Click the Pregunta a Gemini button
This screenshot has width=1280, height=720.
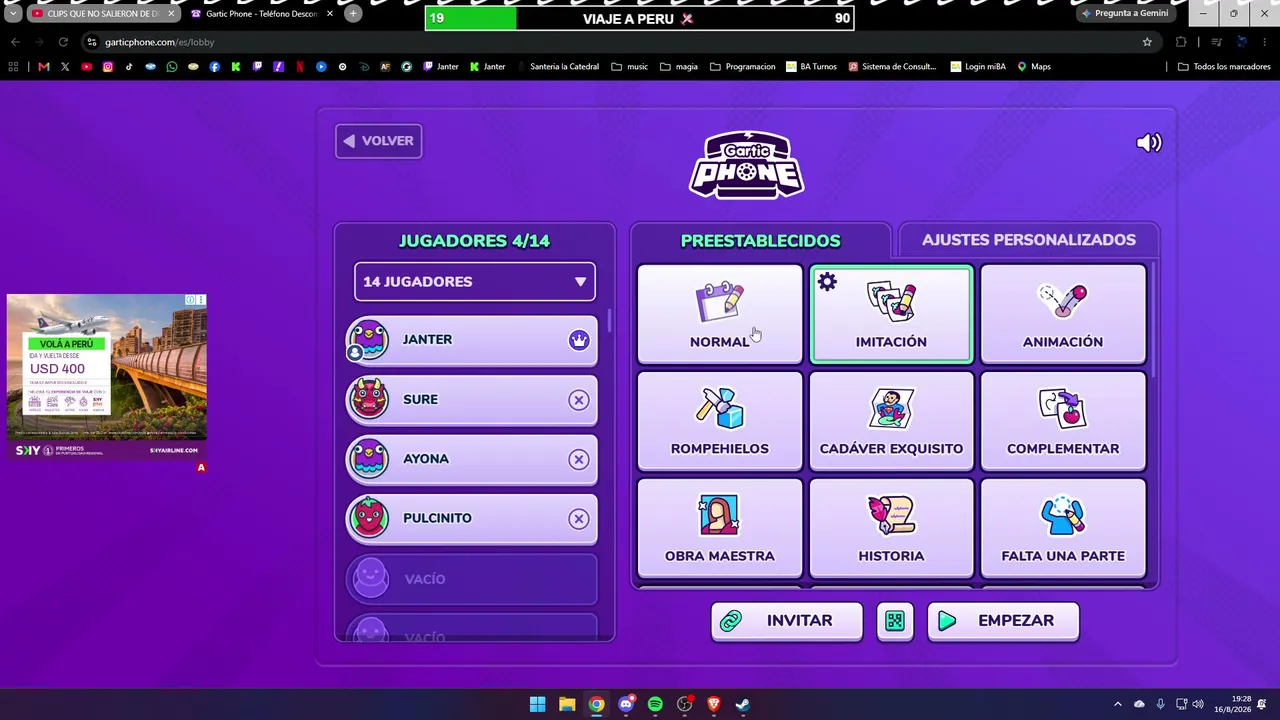pyautogui.click(x=1124, y=14)
